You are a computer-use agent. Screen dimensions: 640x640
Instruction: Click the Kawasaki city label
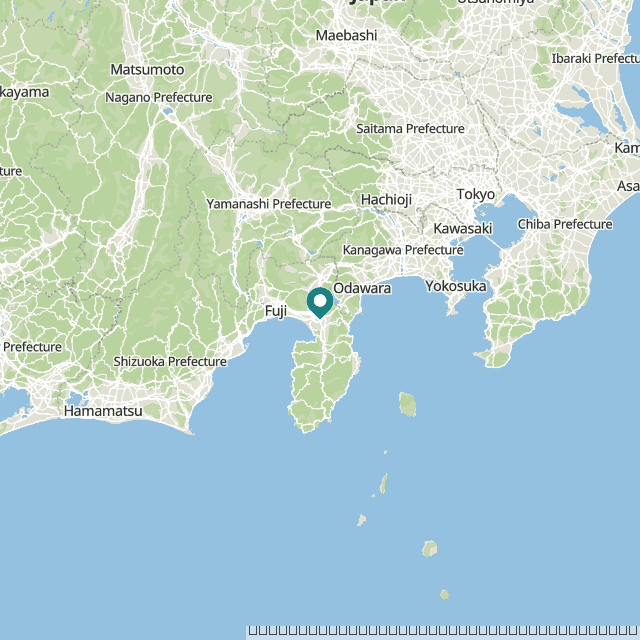[x=462, y=229]
